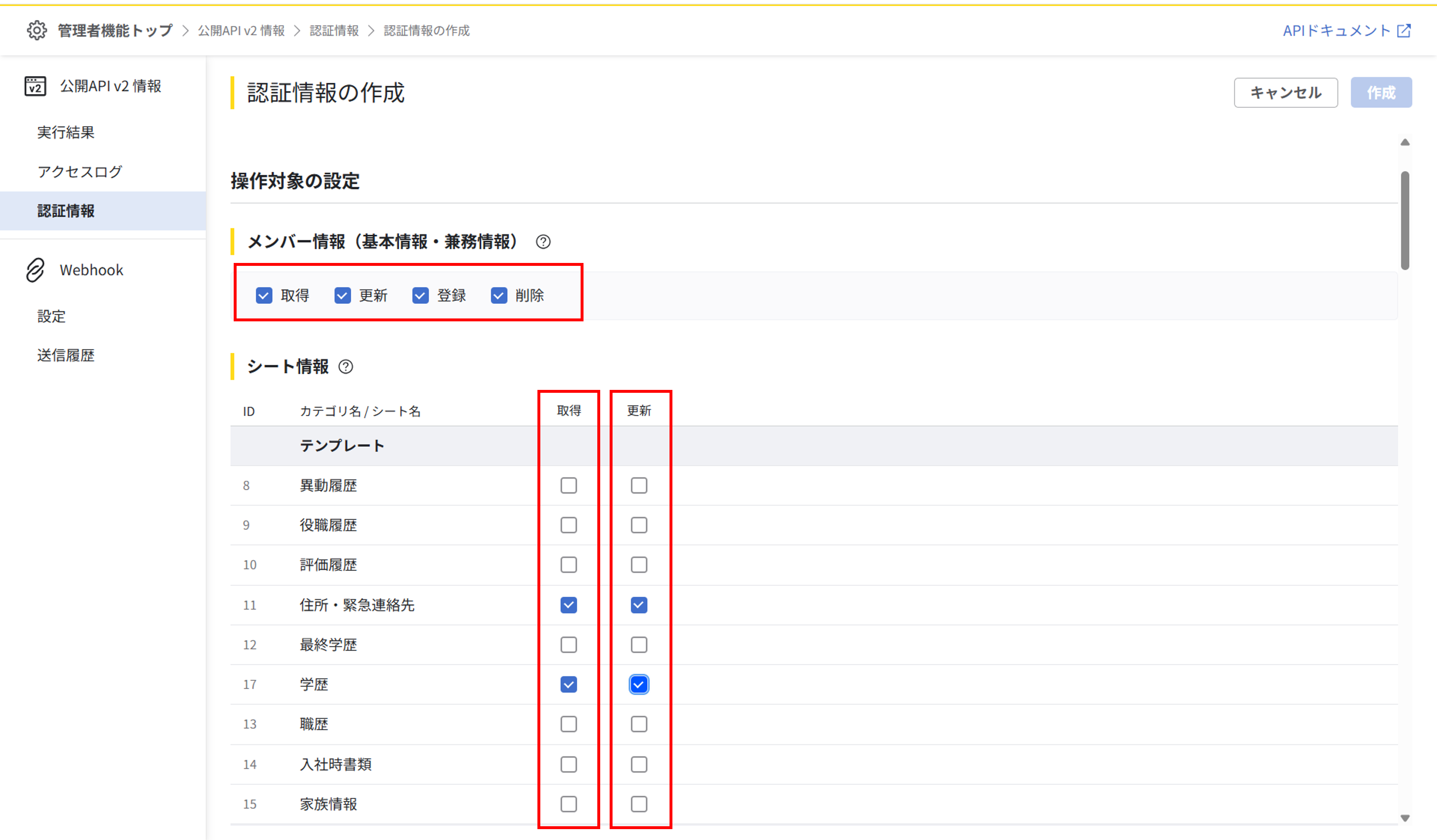Open 実行結果 in the sidebar
Viewport: 1437px width, 840px height.
[66, 132]
